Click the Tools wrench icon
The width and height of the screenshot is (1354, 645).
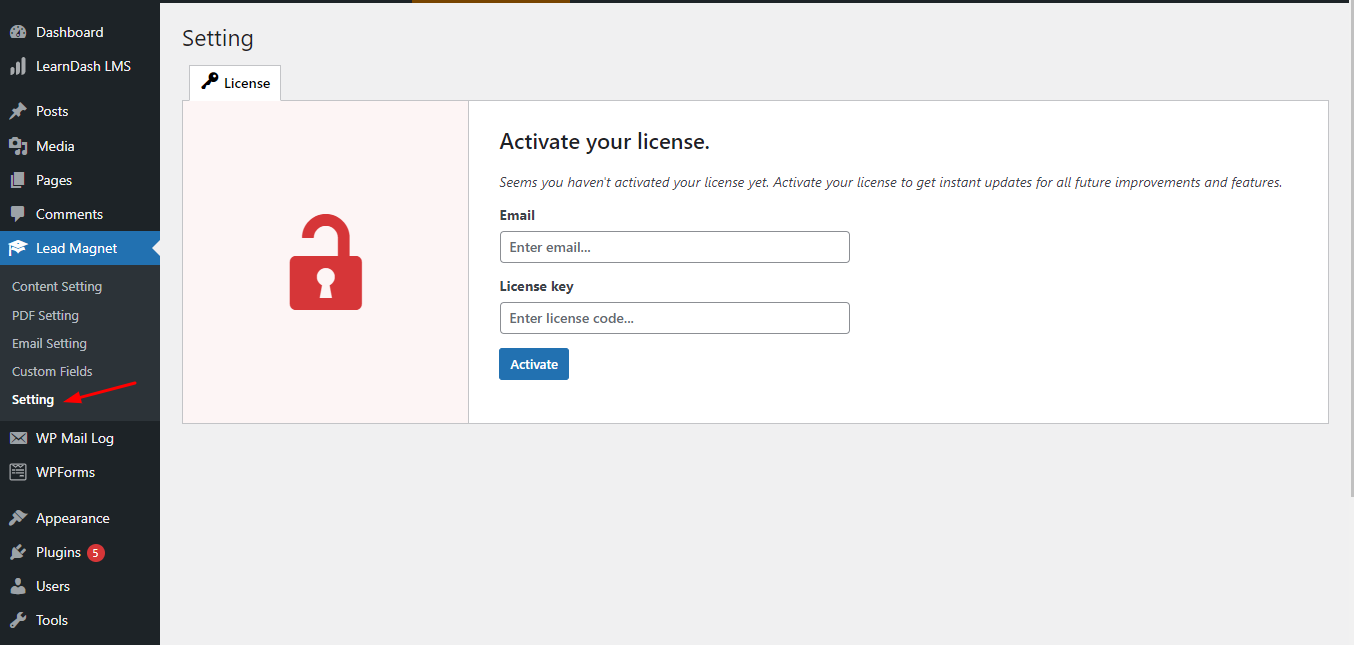click(18, 621)
